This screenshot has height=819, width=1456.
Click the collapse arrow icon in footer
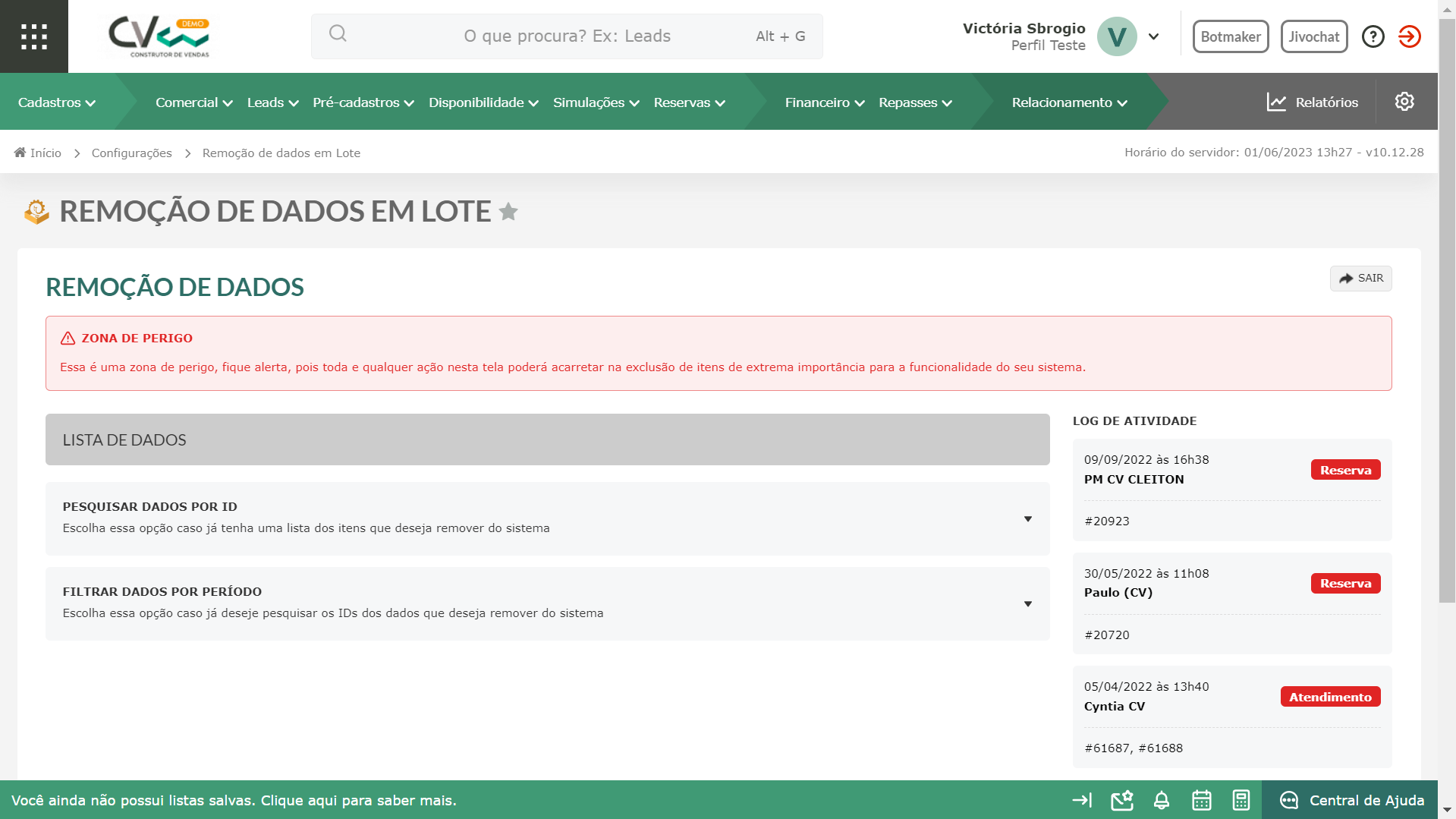point(1082,800)
